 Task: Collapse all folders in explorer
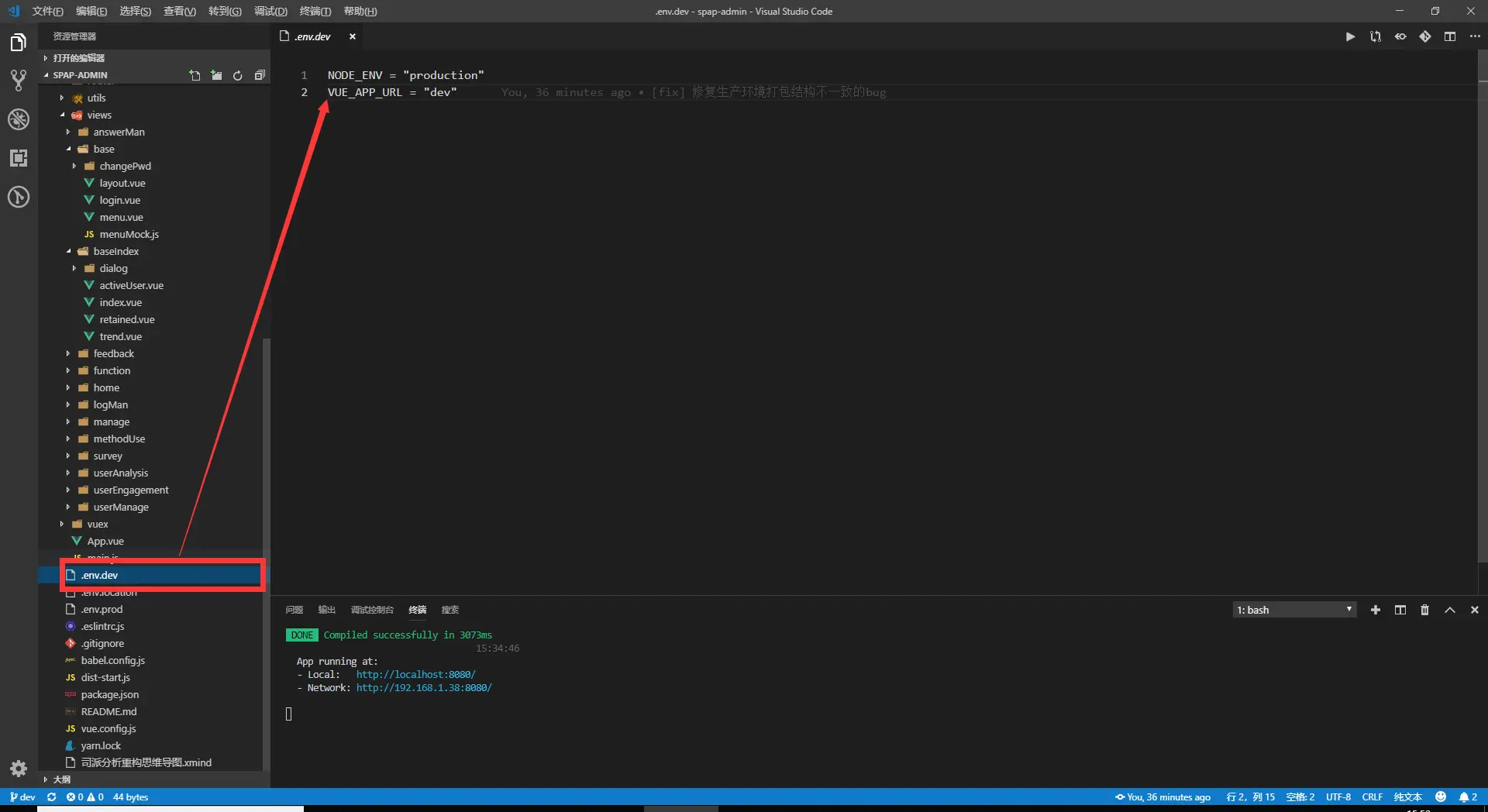tap(260, 75)
